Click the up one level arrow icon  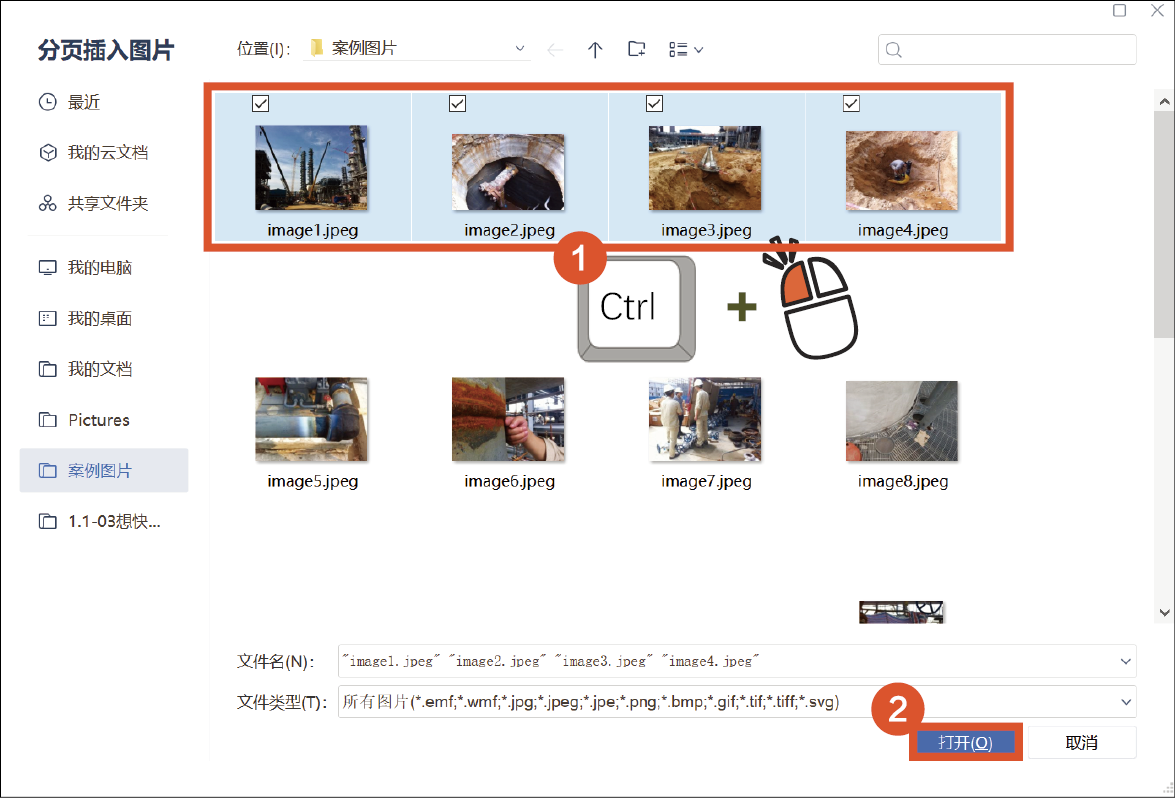595,49
